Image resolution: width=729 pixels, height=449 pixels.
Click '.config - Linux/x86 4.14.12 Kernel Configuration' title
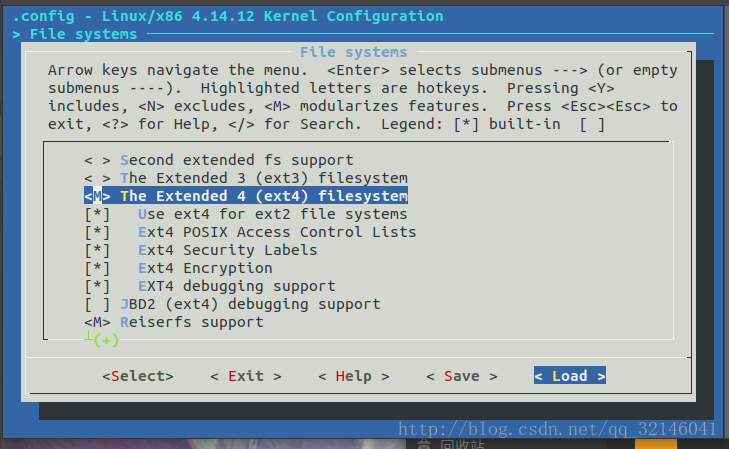[228, 16]
